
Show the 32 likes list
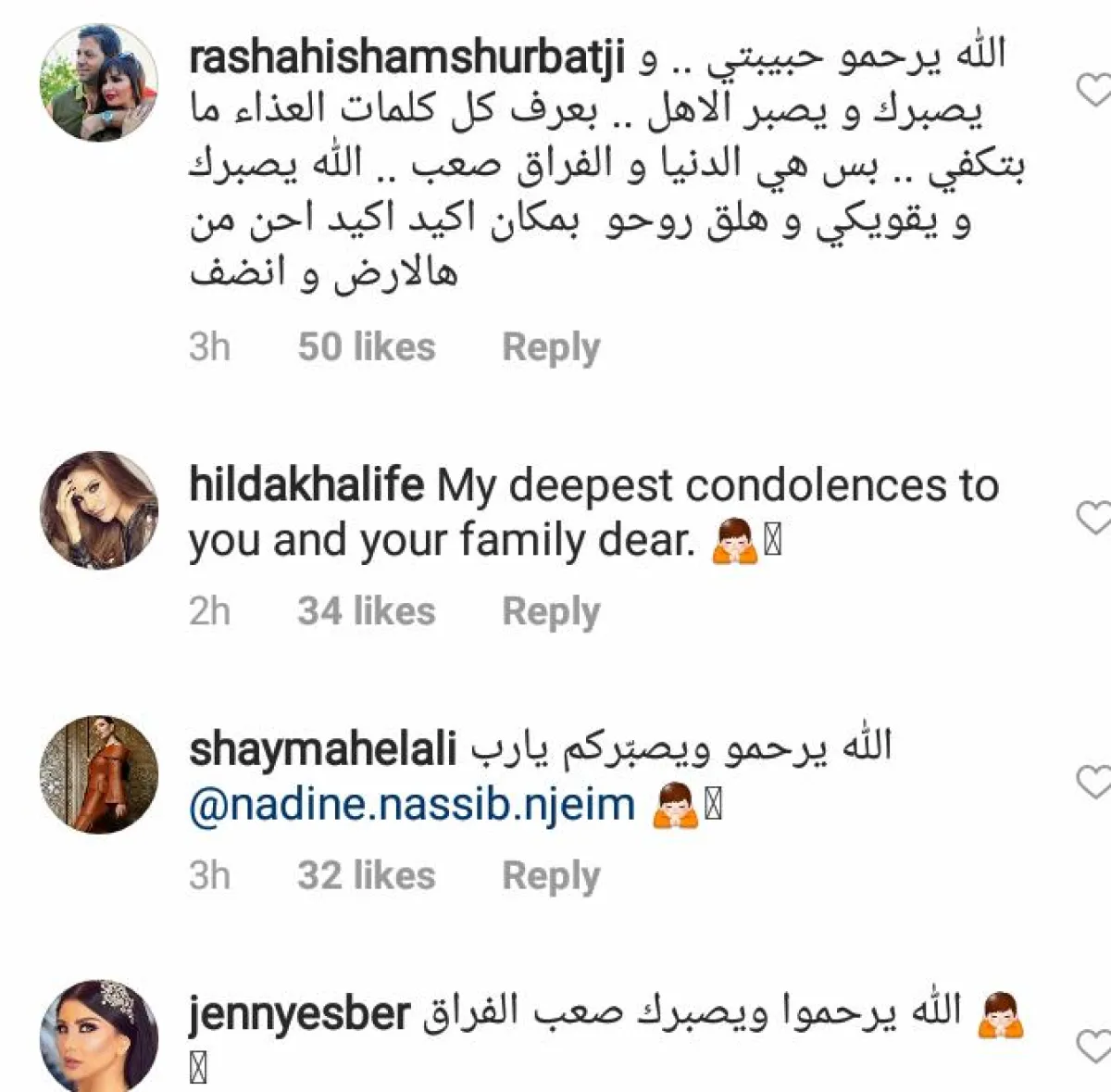click(x=367, y=875)
